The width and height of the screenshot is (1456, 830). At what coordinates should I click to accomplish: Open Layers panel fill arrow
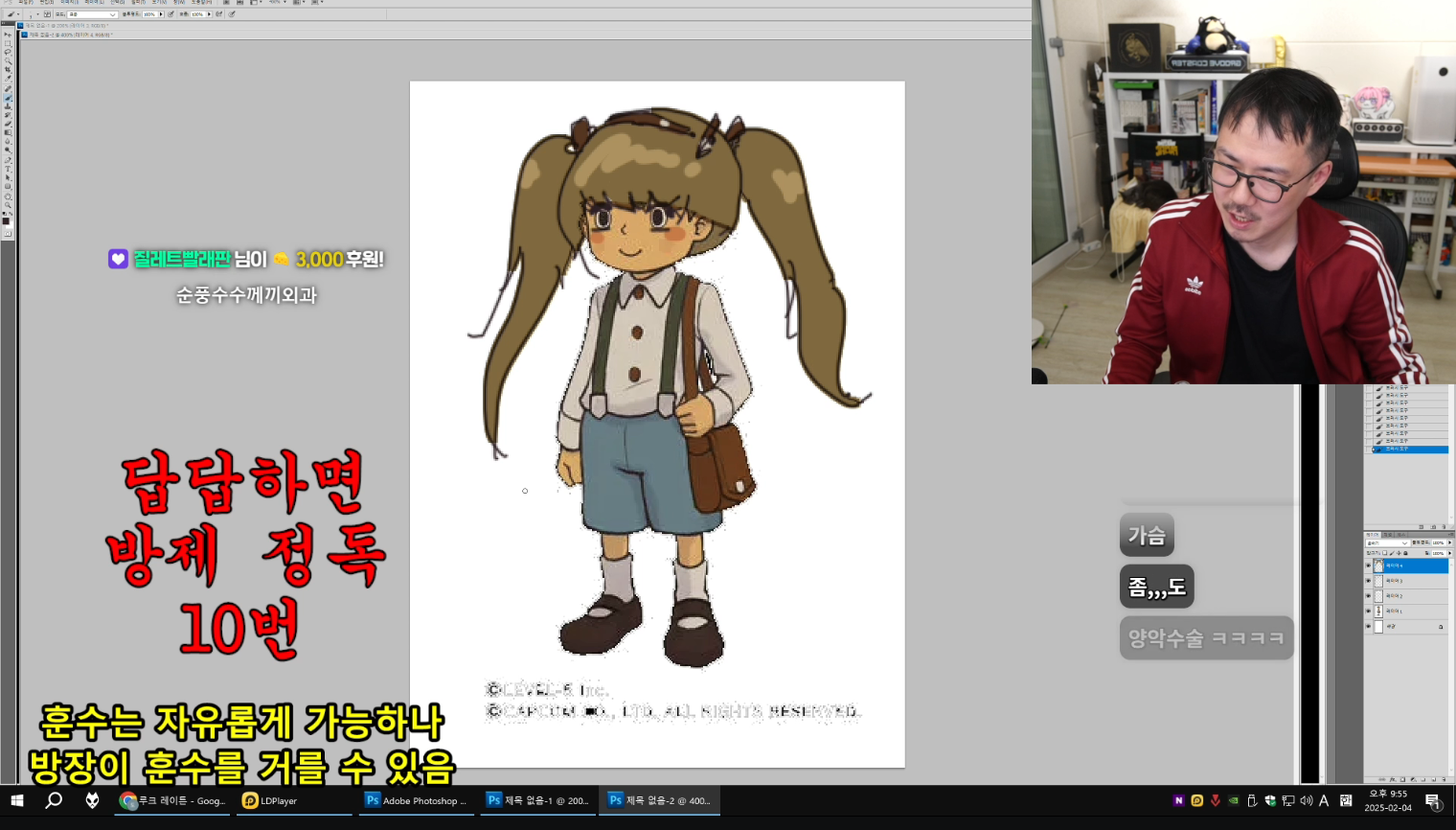(1449, 553)
